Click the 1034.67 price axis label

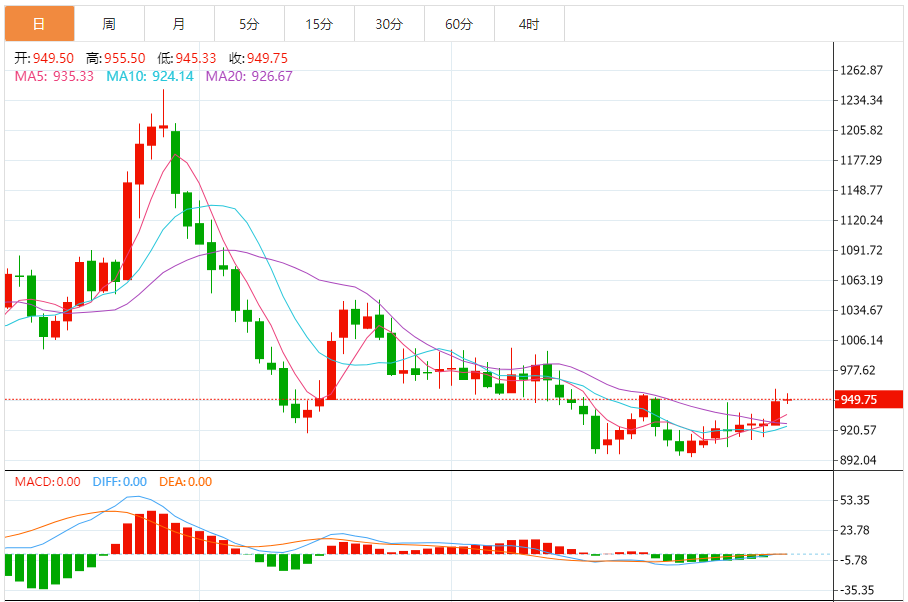861,310
